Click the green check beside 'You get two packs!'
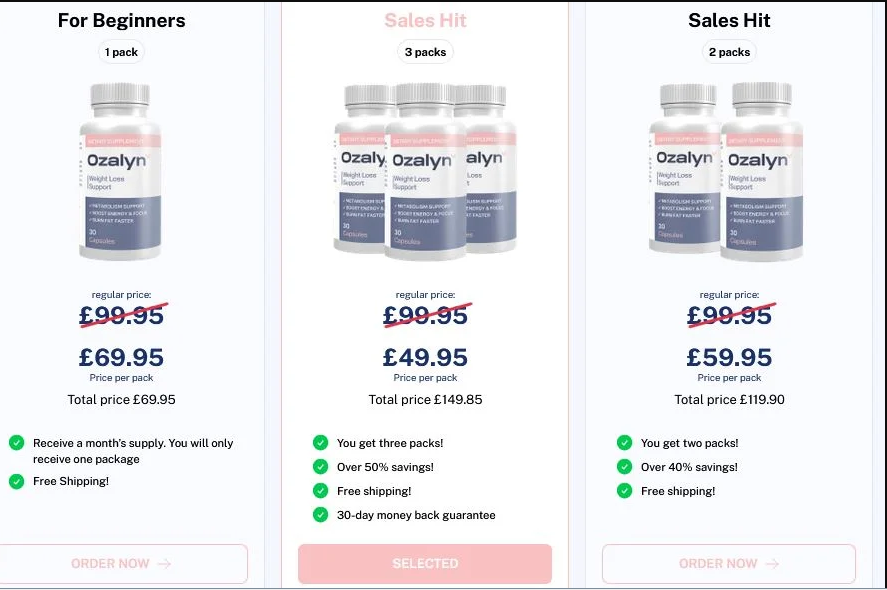The height and width of the screenshot is (590, 887). coord(624,442)
